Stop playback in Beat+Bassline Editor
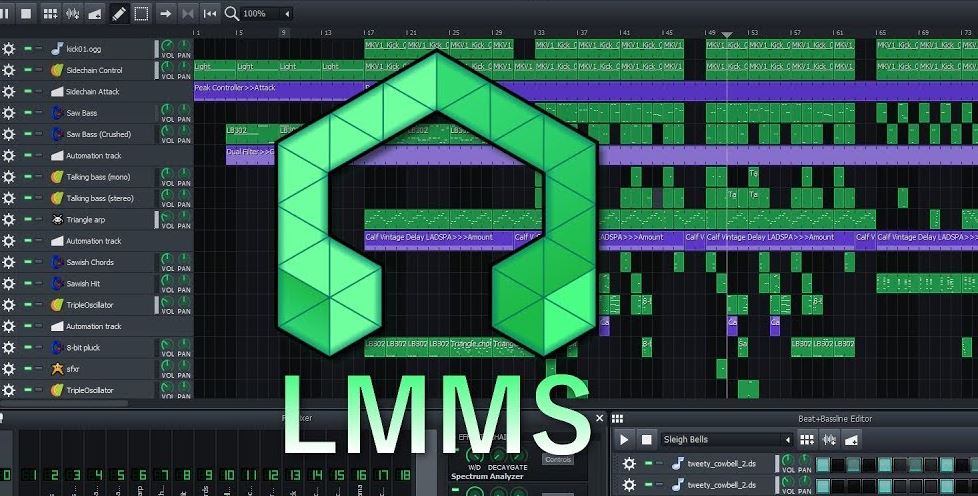This screenshot has height=496, width=978. click(x=646, y=440)
